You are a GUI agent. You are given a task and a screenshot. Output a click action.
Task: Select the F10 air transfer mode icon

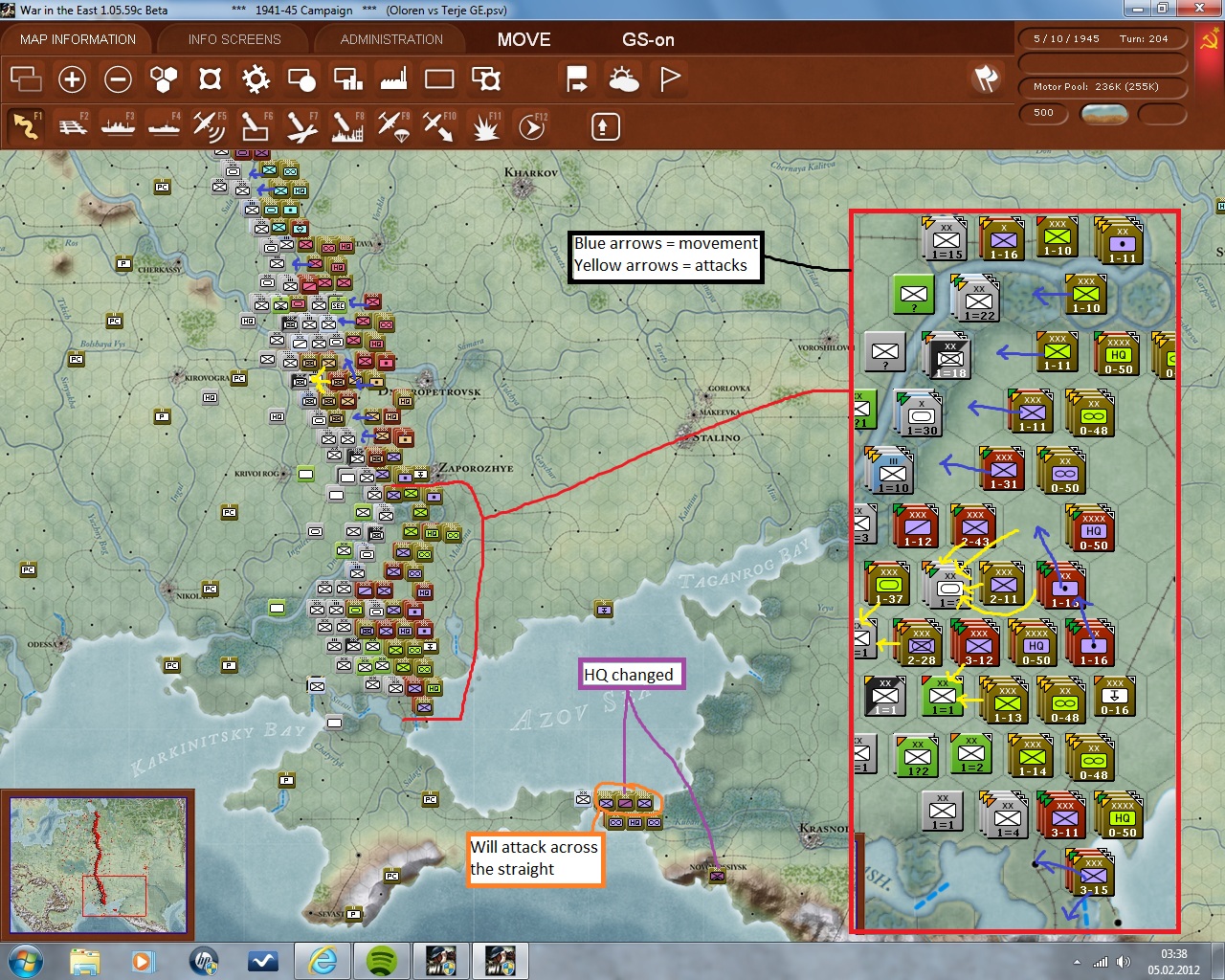coord(439,126)
